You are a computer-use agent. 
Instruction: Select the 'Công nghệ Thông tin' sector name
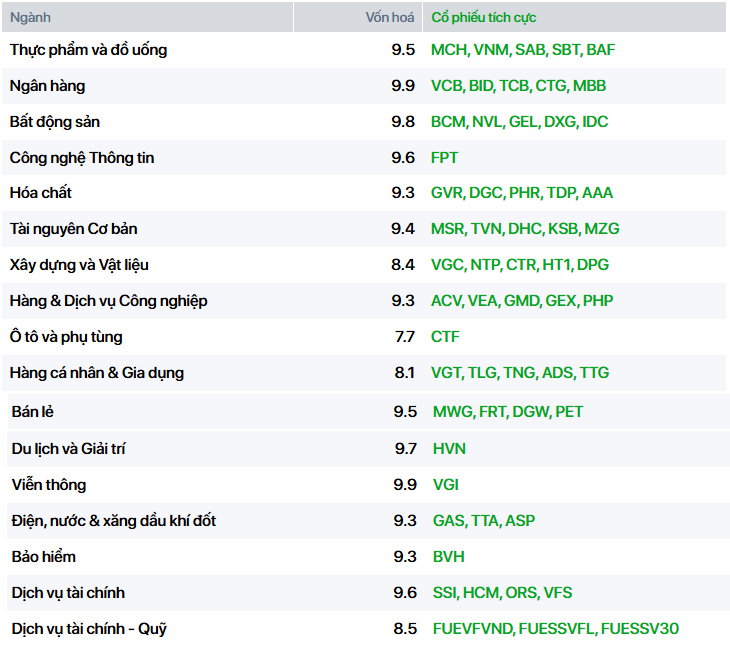[x=82, y=158]
